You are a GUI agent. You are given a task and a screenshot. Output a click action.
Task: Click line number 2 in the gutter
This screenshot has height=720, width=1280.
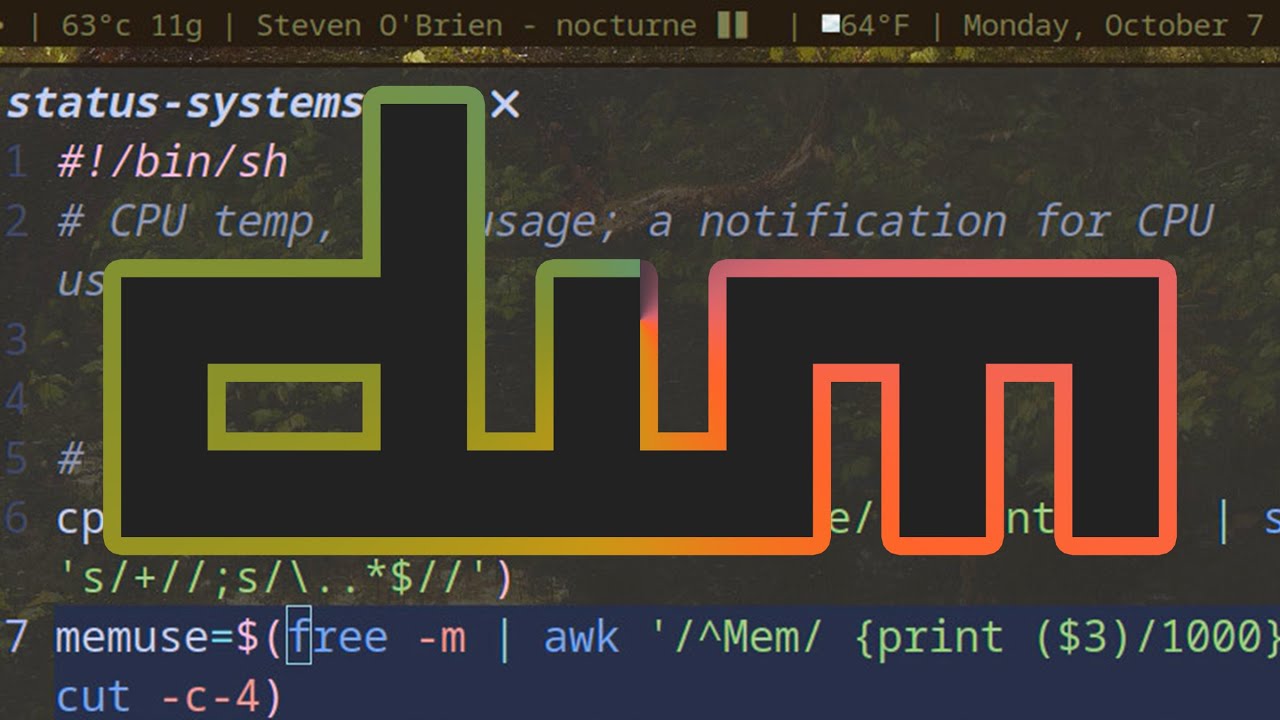(17, 221)
